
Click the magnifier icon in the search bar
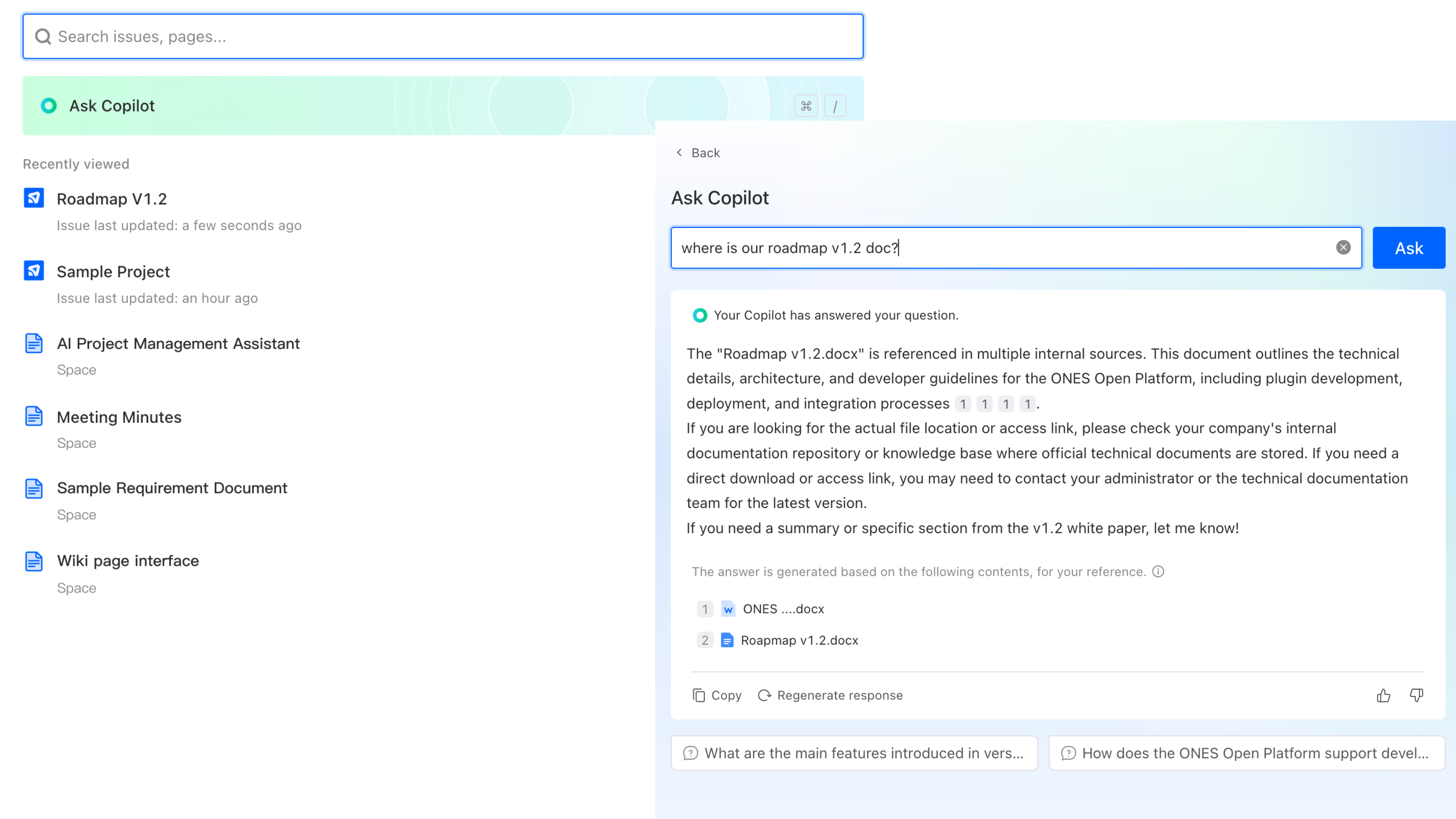[44, 36]
